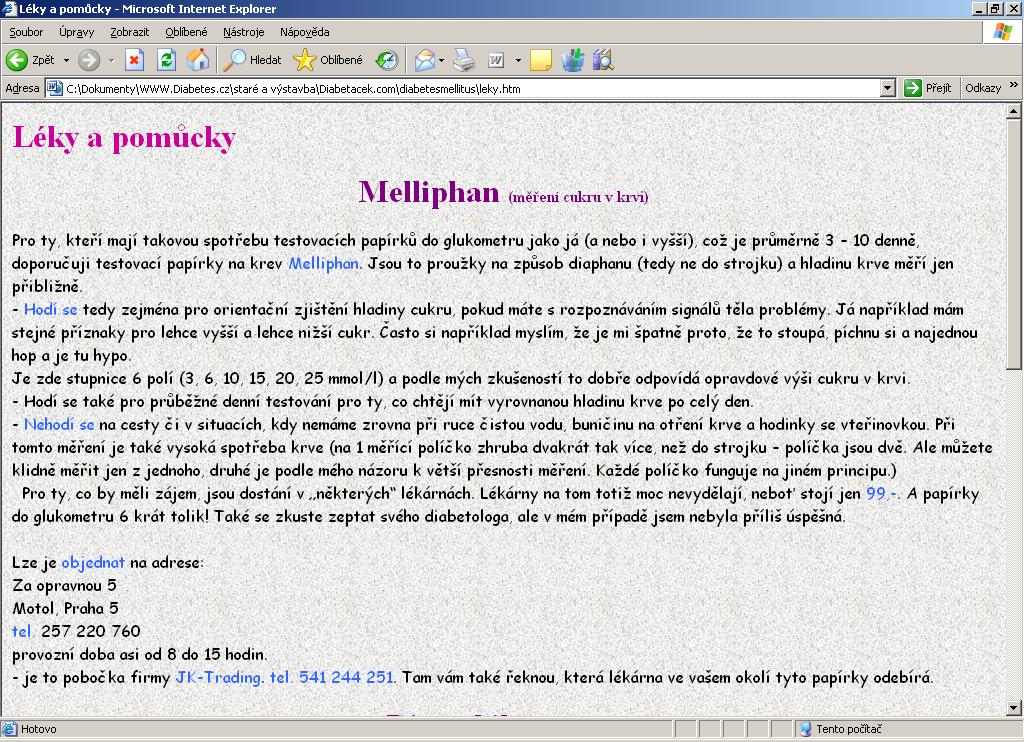Expand the address bar dropdown list
The width and height of the screenshot is (1024, 742).
coord(887,88)
